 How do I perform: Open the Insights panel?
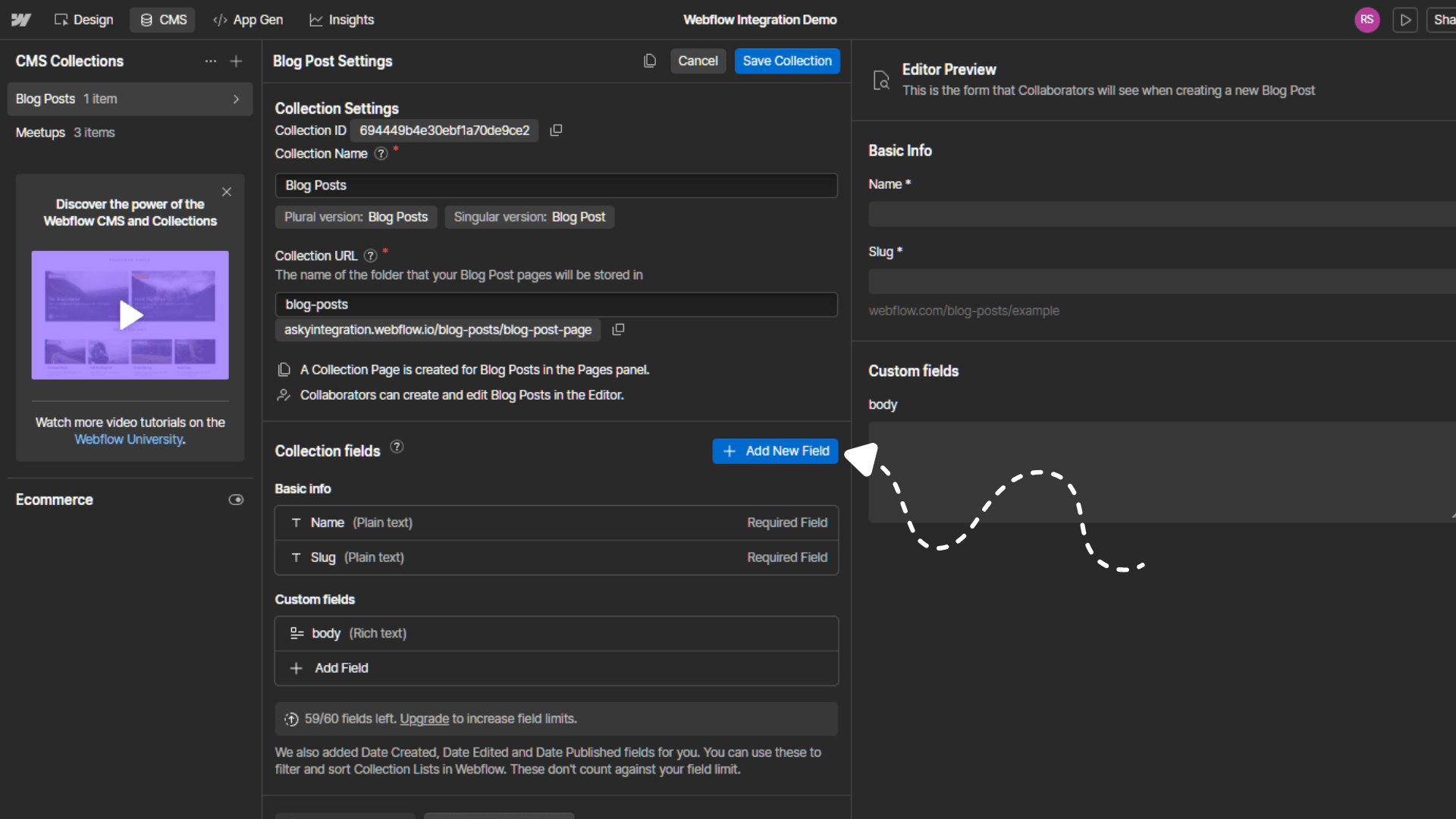click(342, 20)
